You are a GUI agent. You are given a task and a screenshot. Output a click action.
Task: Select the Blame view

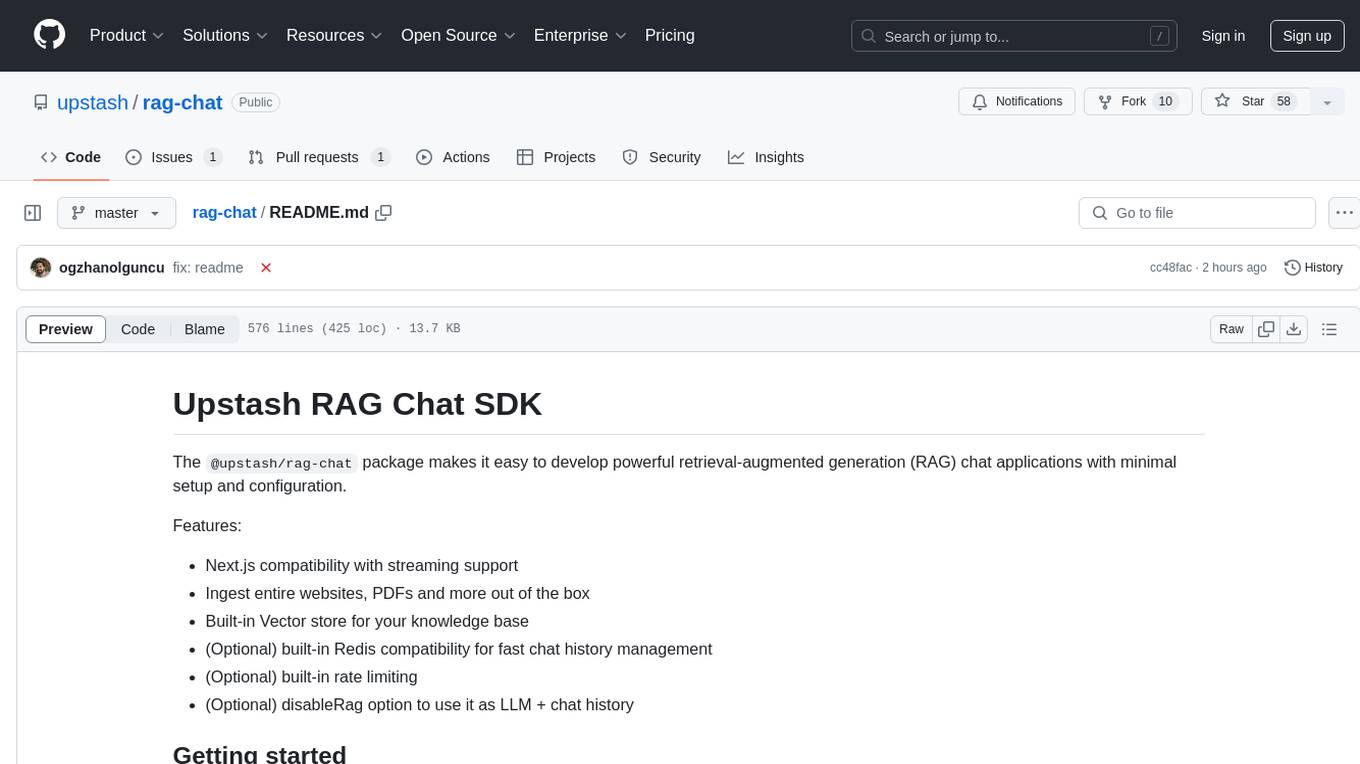point(204,329)
